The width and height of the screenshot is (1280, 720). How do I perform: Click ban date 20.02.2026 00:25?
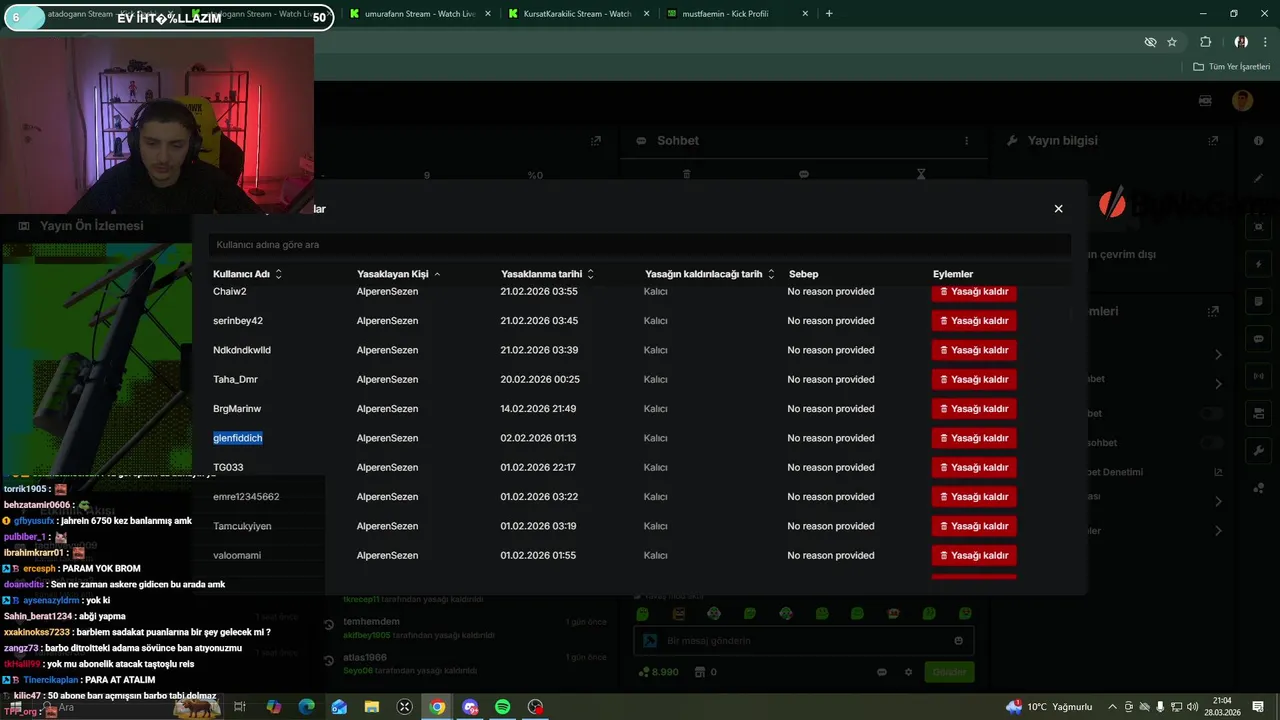[540, 379]
